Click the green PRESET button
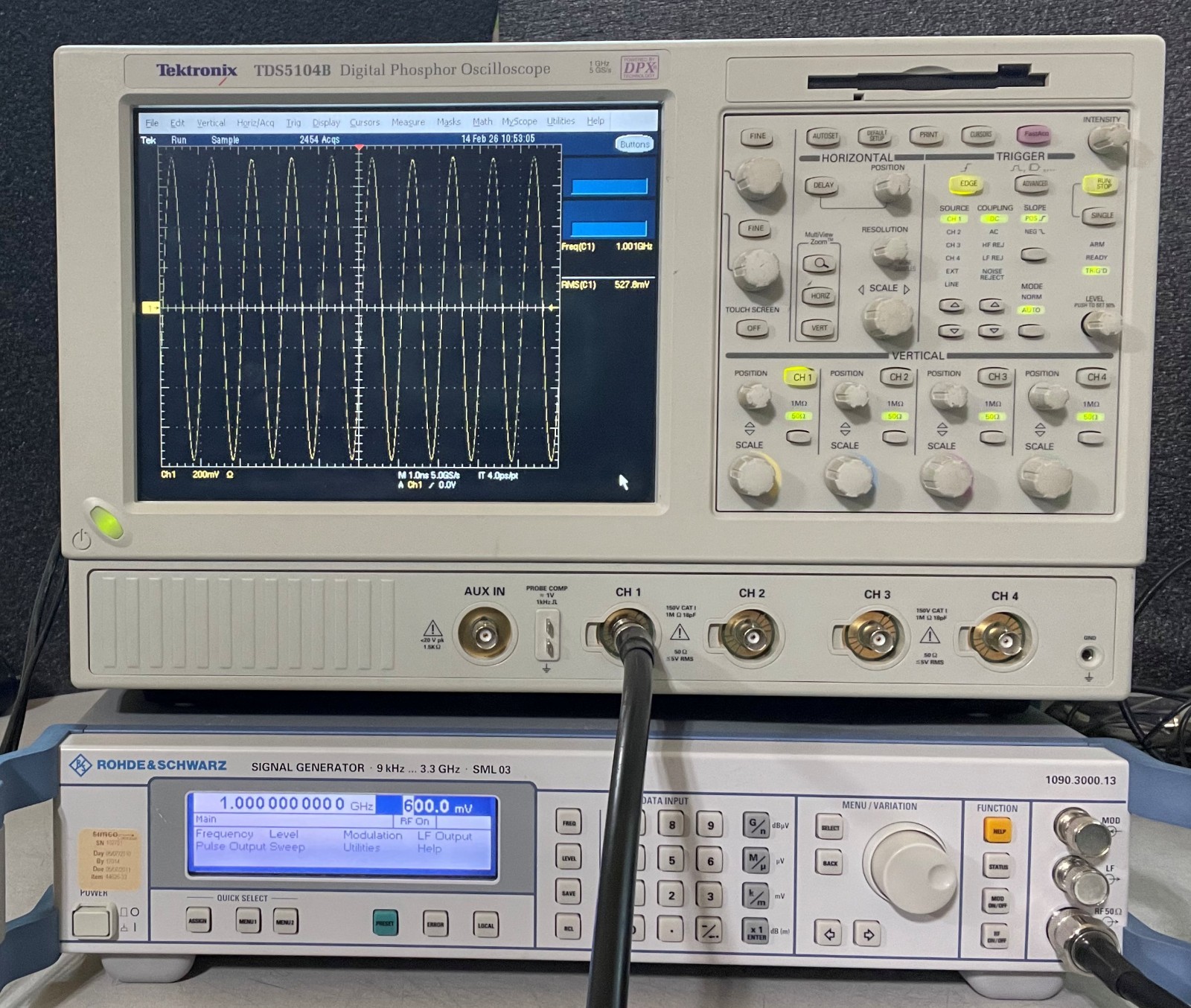This screenshot has height=1008, width=1191. pos(385,923)
